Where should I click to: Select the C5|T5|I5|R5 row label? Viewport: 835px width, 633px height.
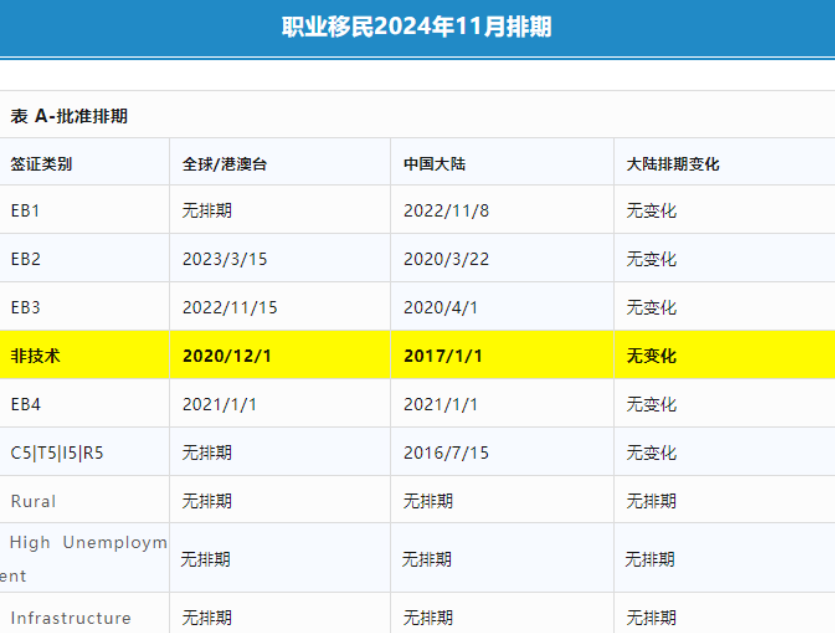pos(57,453)
